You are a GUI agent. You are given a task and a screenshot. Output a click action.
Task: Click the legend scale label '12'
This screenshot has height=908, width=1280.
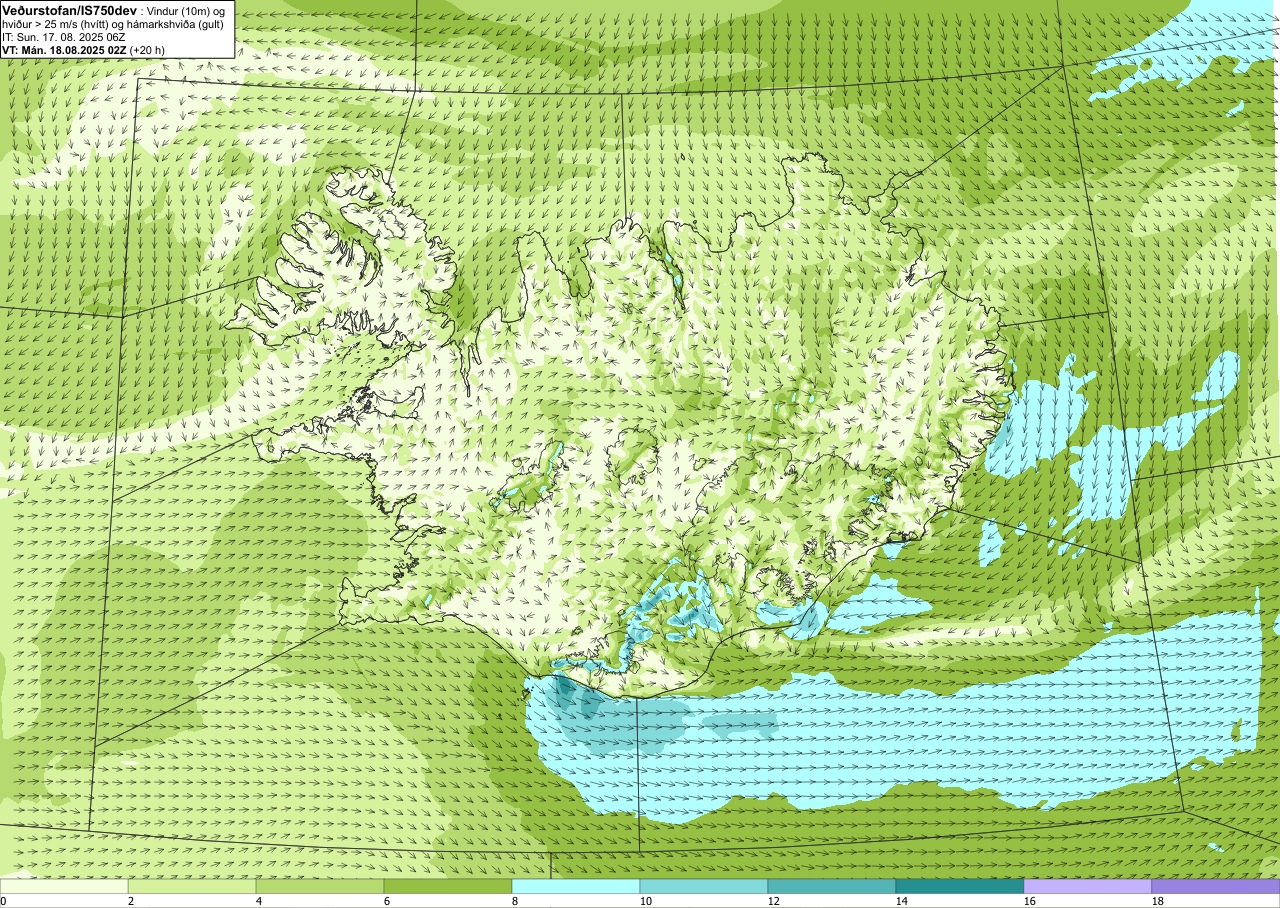point(774,901)
